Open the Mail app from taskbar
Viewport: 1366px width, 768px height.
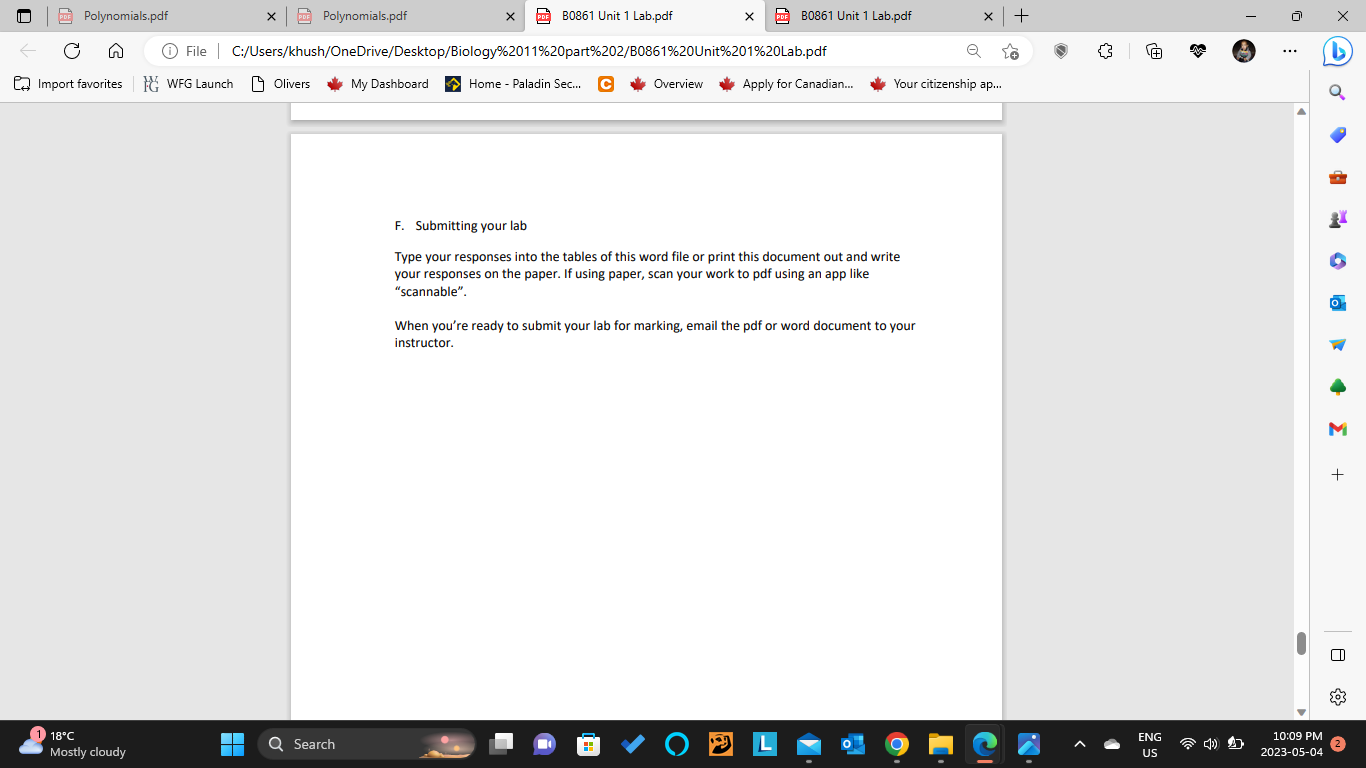coord(809,744)
